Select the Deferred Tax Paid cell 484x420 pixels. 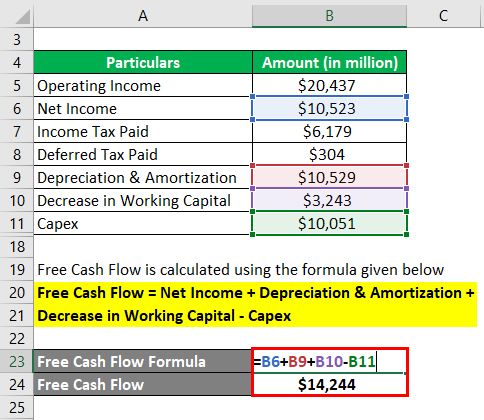click(143, 154)
